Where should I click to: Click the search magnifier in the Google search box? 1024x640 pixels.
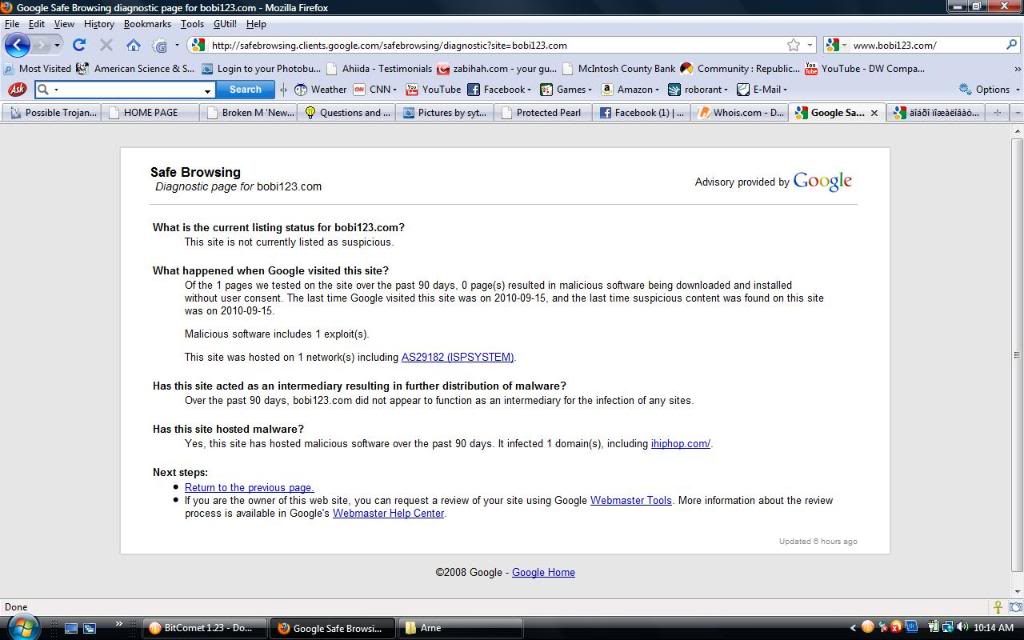pos(1012,45)
